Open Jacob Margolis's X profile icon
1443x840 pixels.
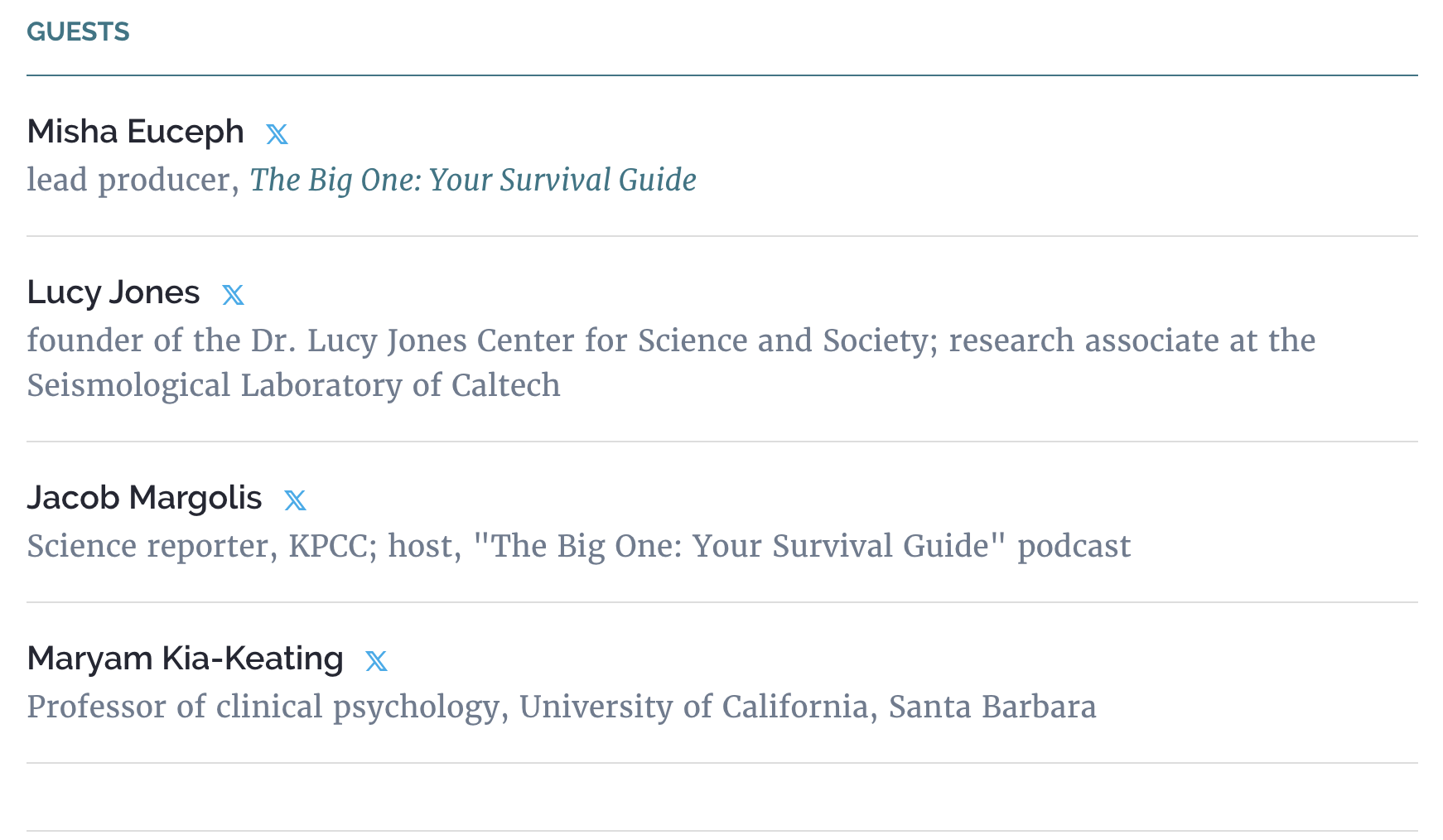(x=295, y=500)
